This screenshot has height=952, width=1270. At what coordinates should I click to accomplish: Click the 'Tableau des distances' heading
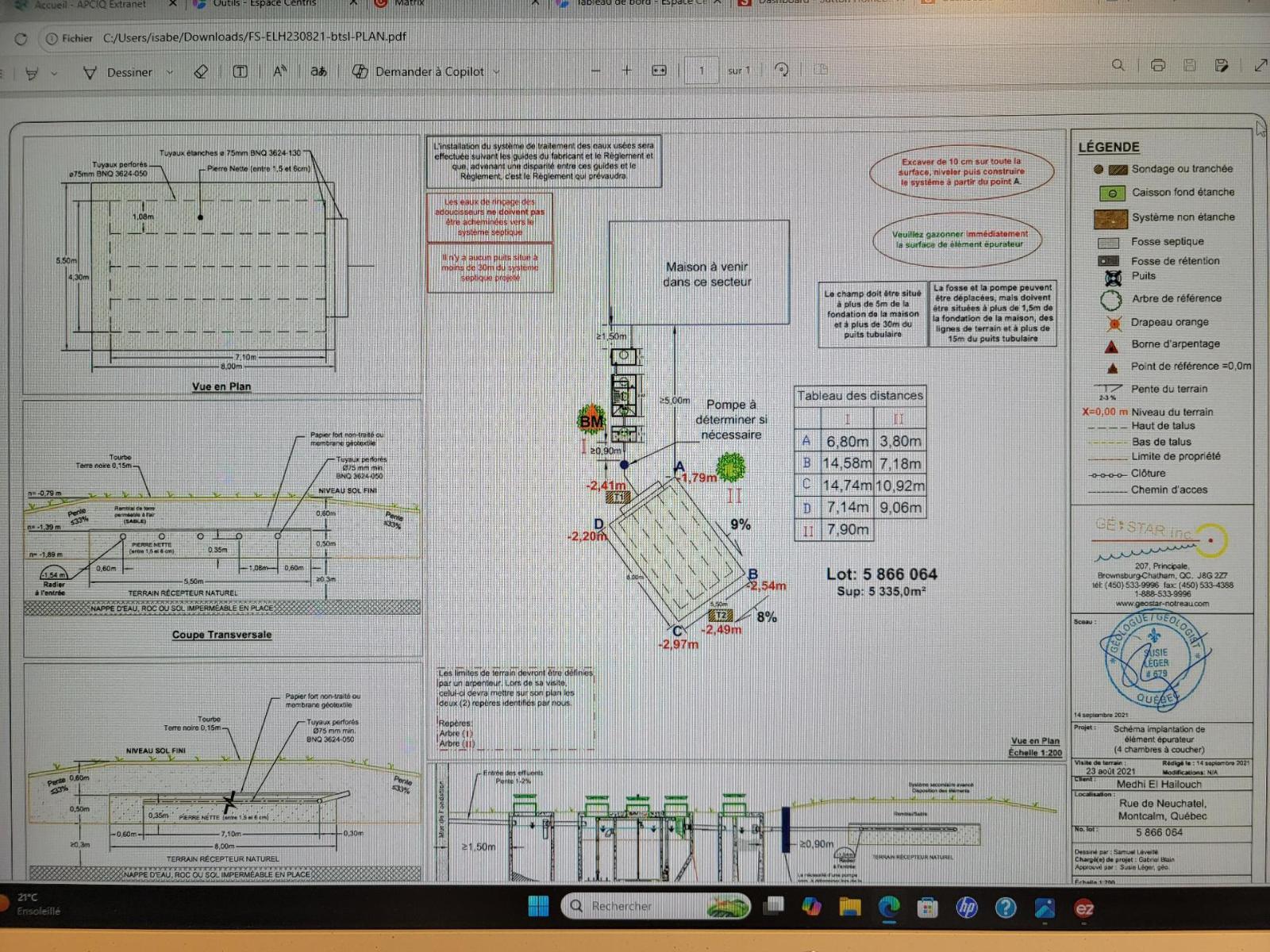(x=860, y=395)
